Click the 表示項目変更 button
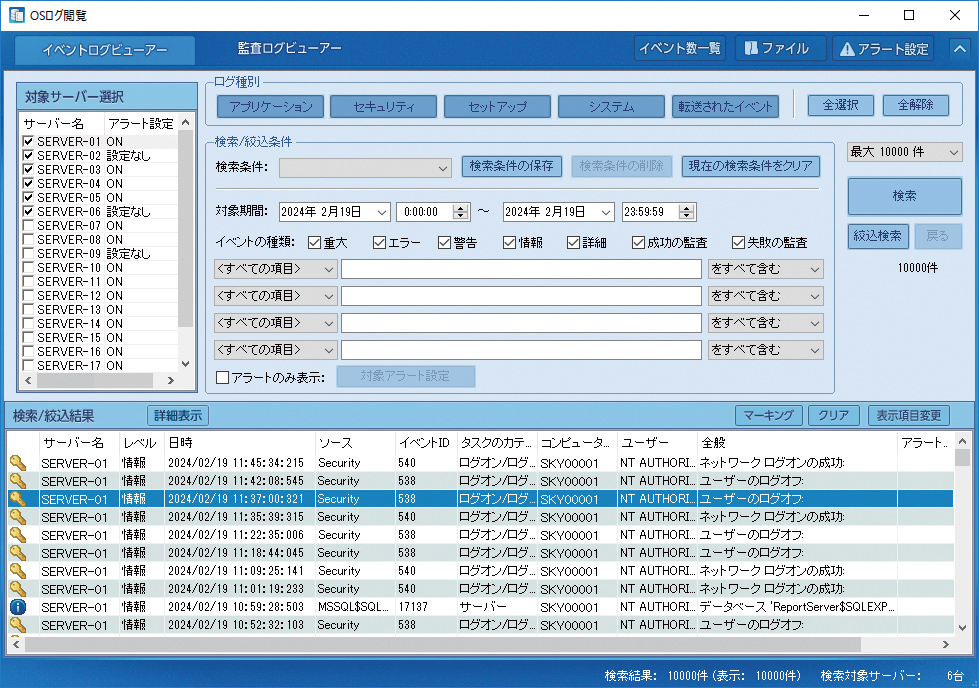The height and width of the screenshot is (688, 979). (908, 416)
